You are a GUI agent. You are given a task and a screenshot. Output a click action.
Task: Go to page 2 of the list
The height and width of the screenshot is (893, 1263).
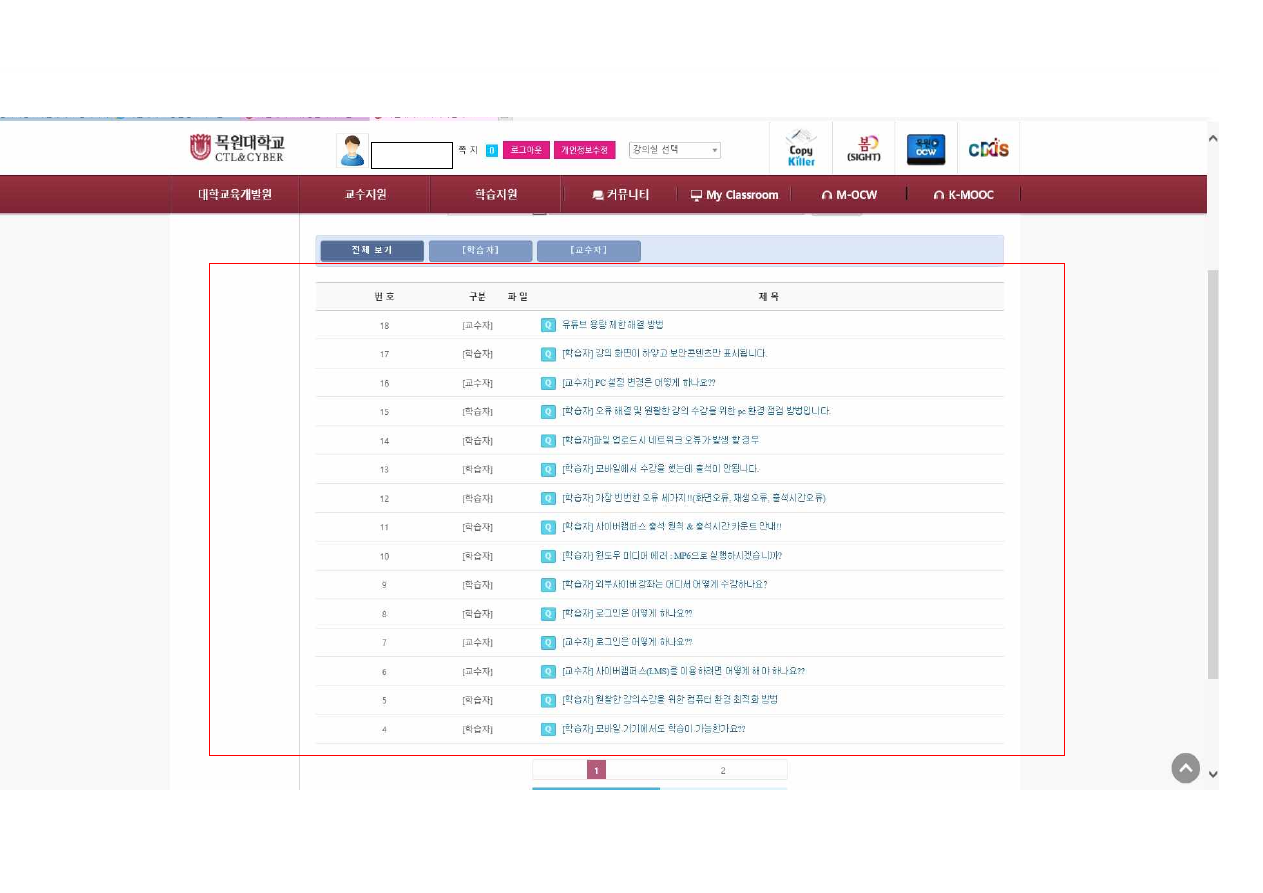[x=723, y=770]
